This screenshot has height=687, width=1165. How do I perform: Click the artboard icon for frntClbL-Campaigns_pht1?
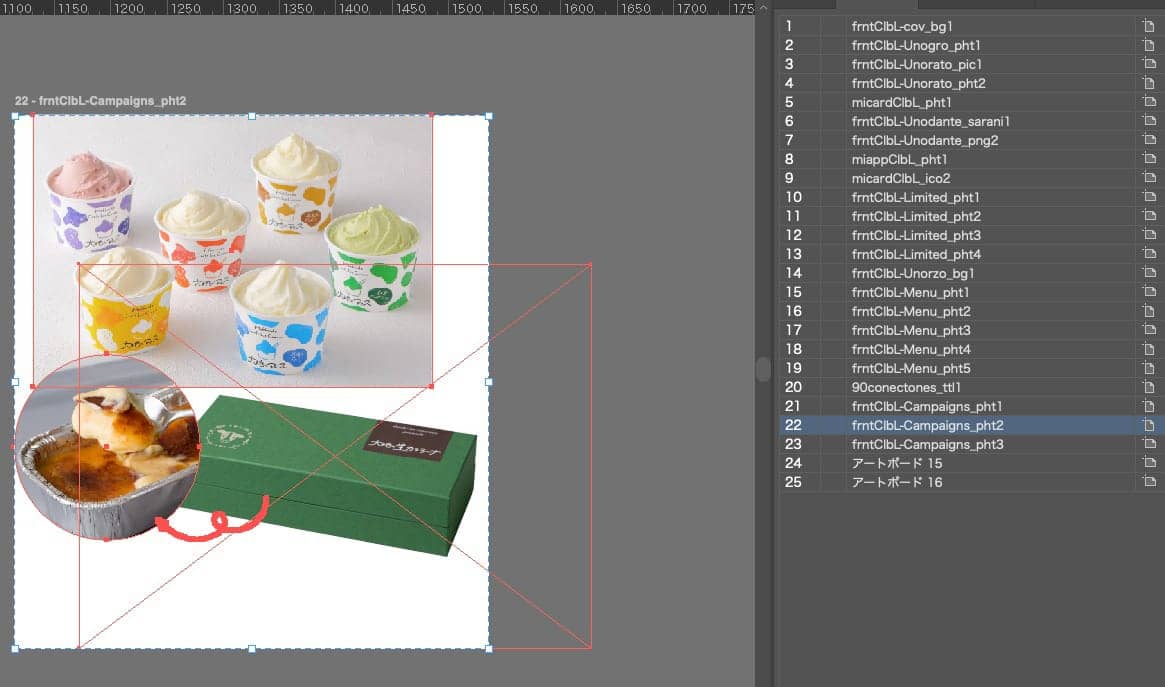[1149, 406]
